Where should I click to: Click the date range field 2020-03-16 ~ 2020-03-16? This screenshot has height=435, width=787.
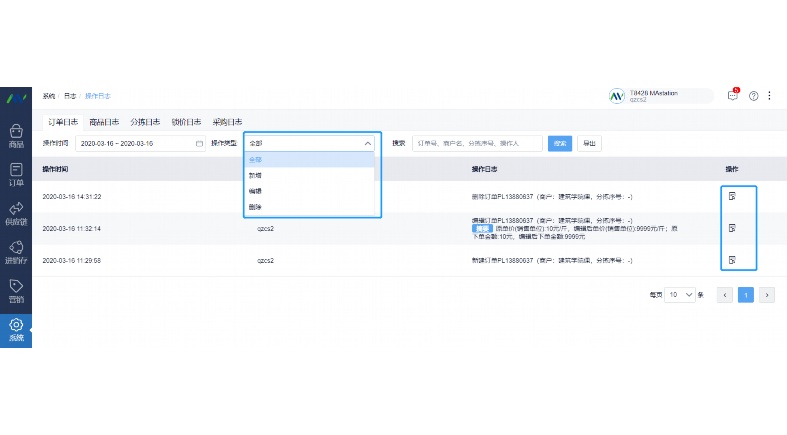[x=140, y=143]
